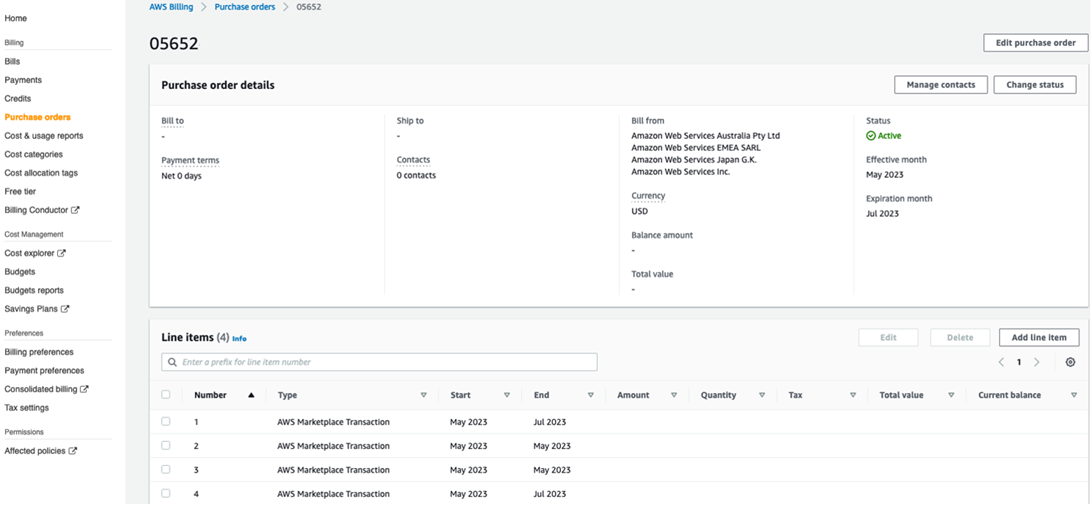
Task: Open AWS Billing breadcrumb link
Action: [171, 7]
